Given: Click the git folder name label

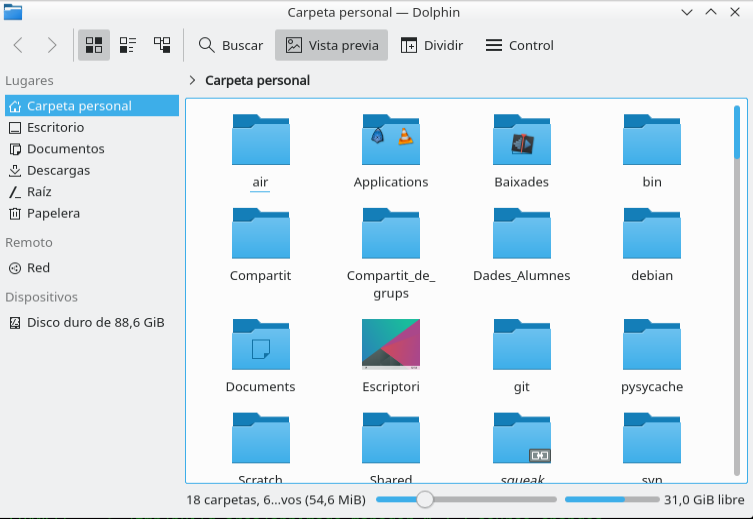Looking at the screenshot, I should (522, 387).
